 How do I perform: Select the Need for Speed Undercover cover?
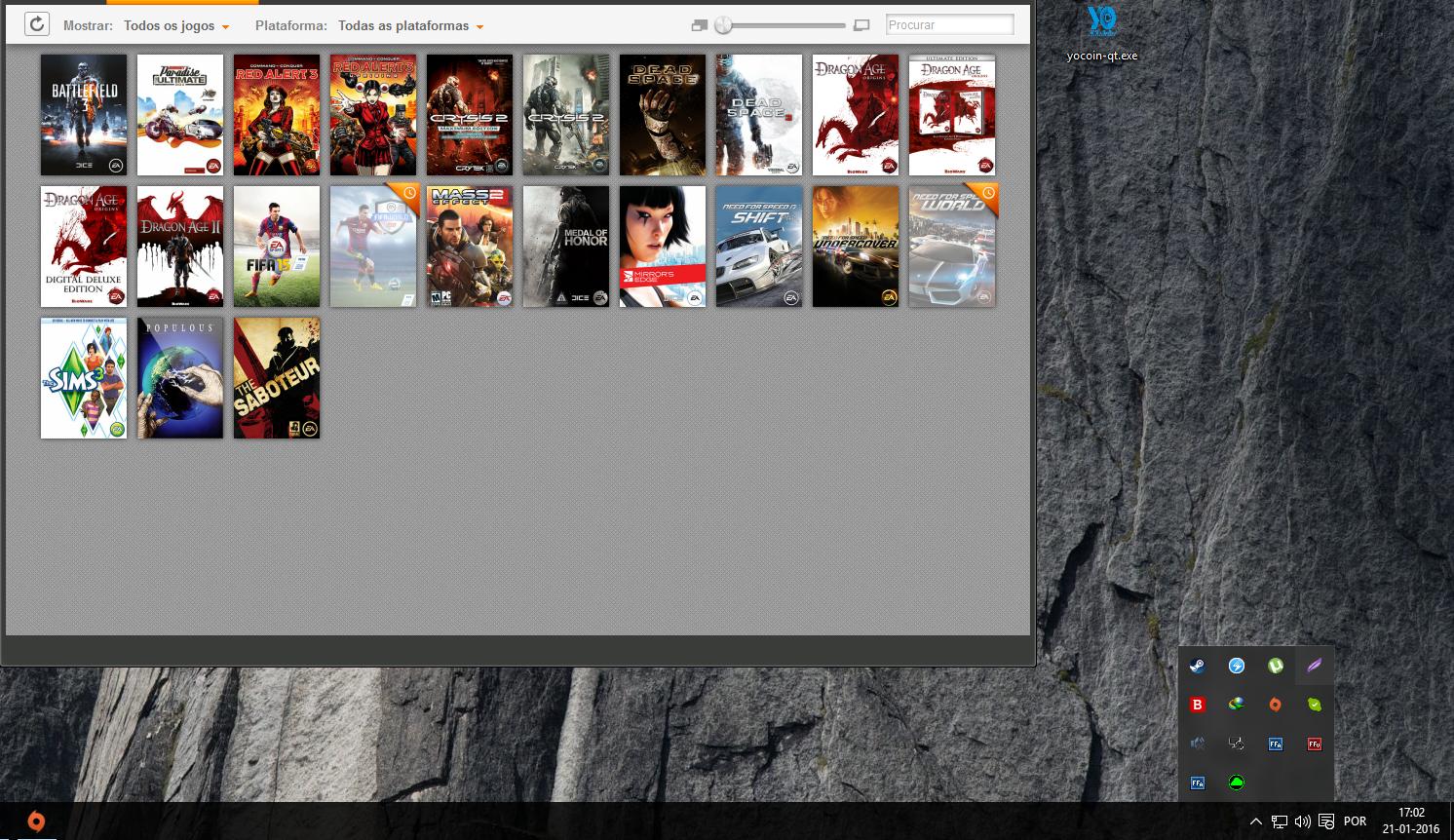click(x=856, y=247)
